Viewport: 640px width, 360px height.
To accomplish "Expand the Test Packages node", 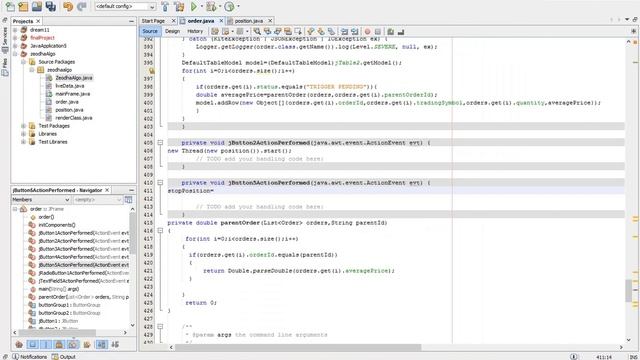I will (x=23, y=126).
